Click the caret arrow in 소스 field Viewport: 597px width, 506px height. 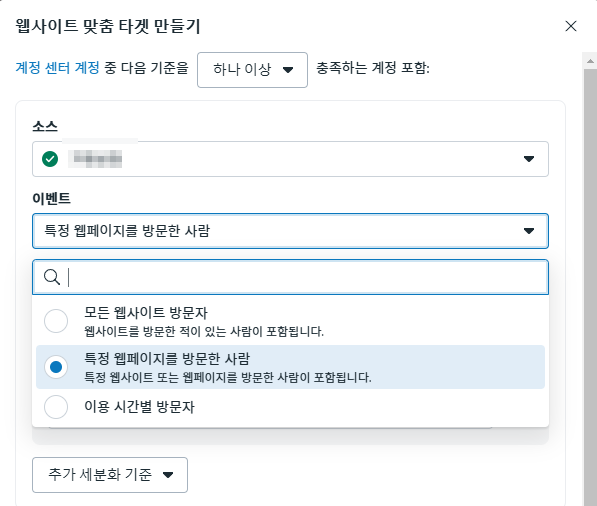pos(528,159)
